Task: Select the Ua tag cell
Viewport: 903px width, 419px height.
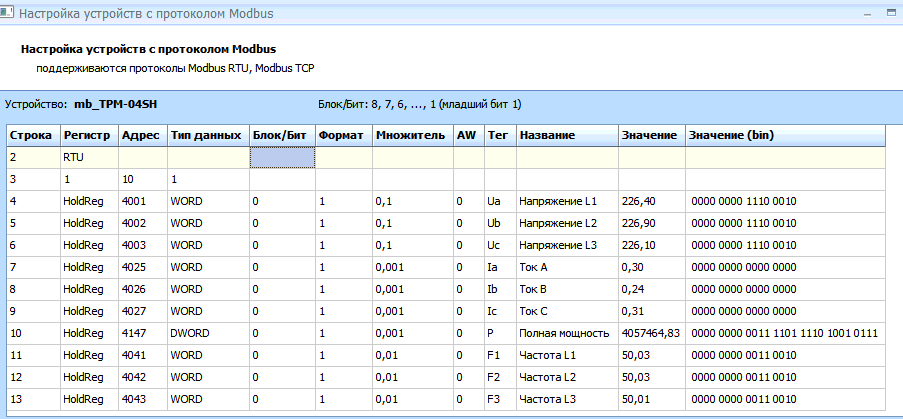Action: pos(500,201)
